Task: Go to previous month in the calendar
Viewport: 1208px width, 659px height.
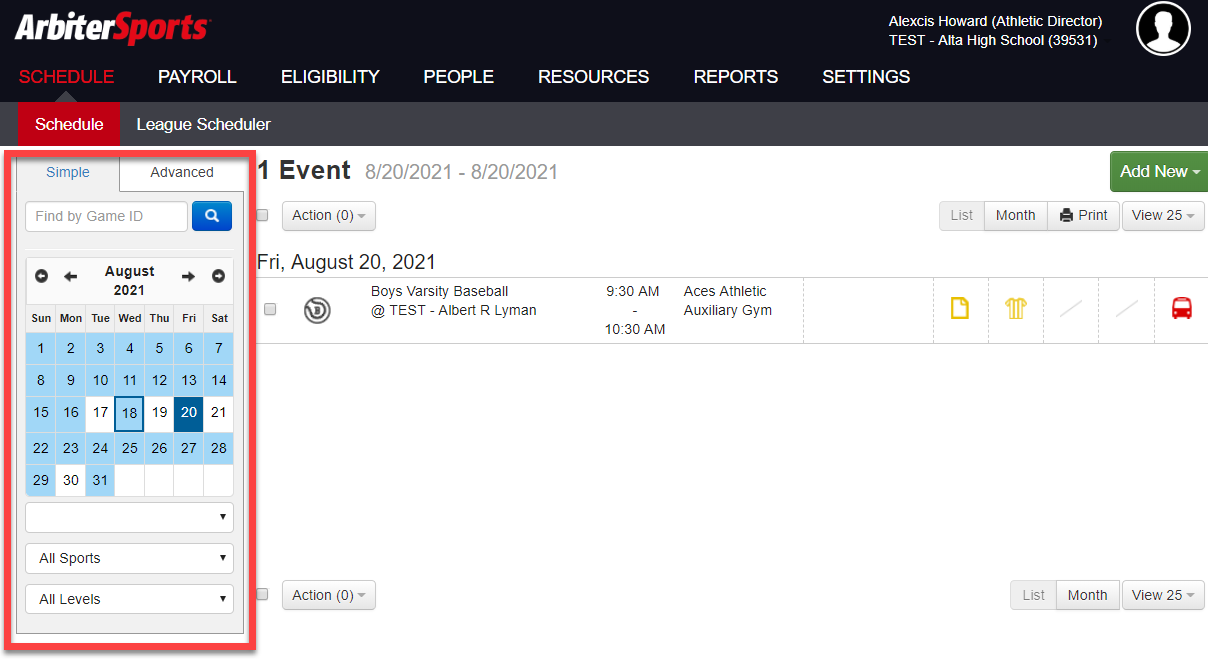Action: 70,276
